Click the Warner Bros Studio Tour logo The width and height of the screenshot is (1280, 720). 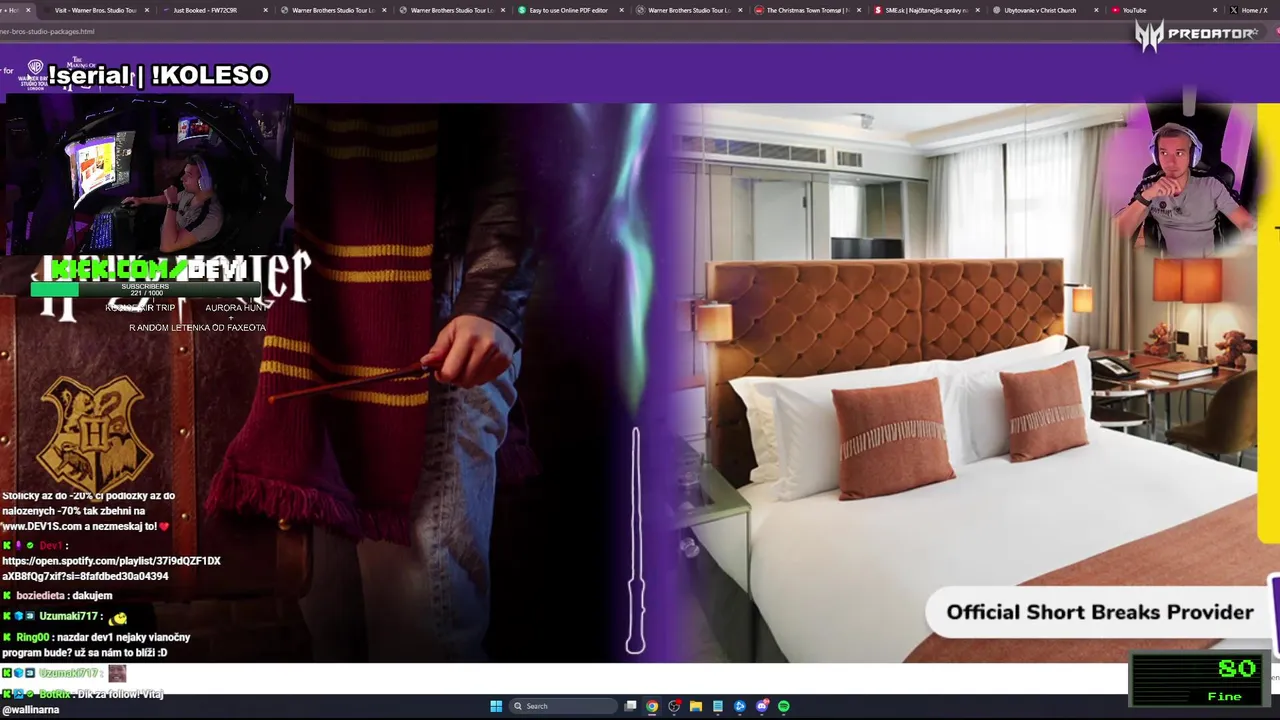[x=36, y=72]
